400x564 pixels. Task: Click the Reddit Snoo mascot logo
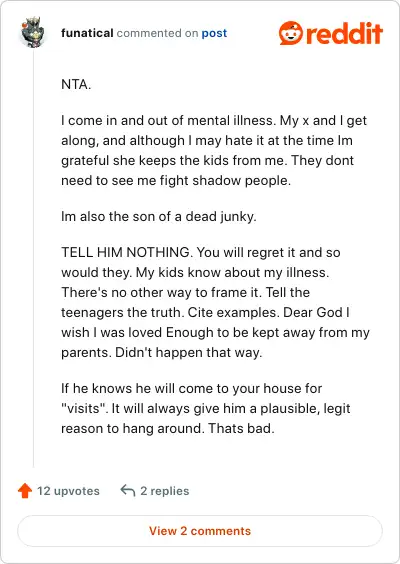291,33
